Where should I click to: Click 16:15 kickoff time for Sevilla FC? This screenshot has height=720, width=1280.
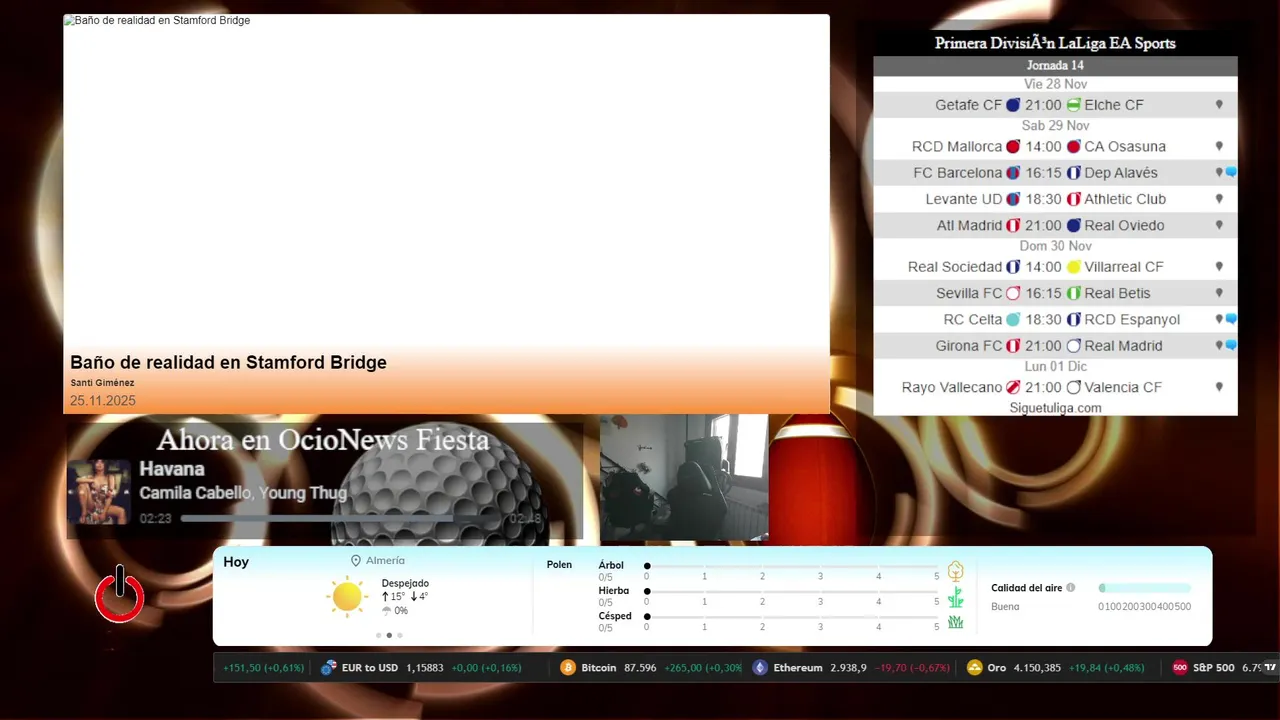1043,293
